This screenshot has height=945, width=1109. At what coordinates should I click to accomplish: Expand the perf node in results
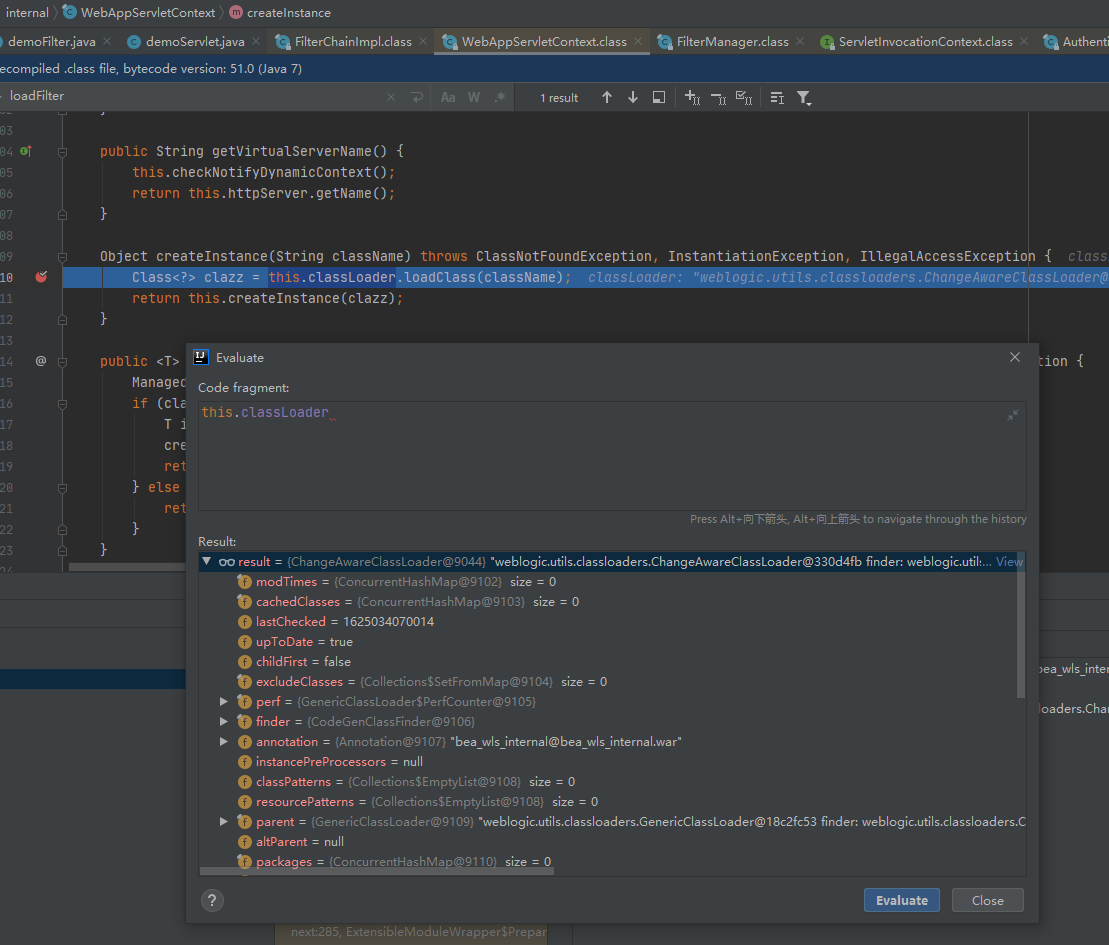224,702
